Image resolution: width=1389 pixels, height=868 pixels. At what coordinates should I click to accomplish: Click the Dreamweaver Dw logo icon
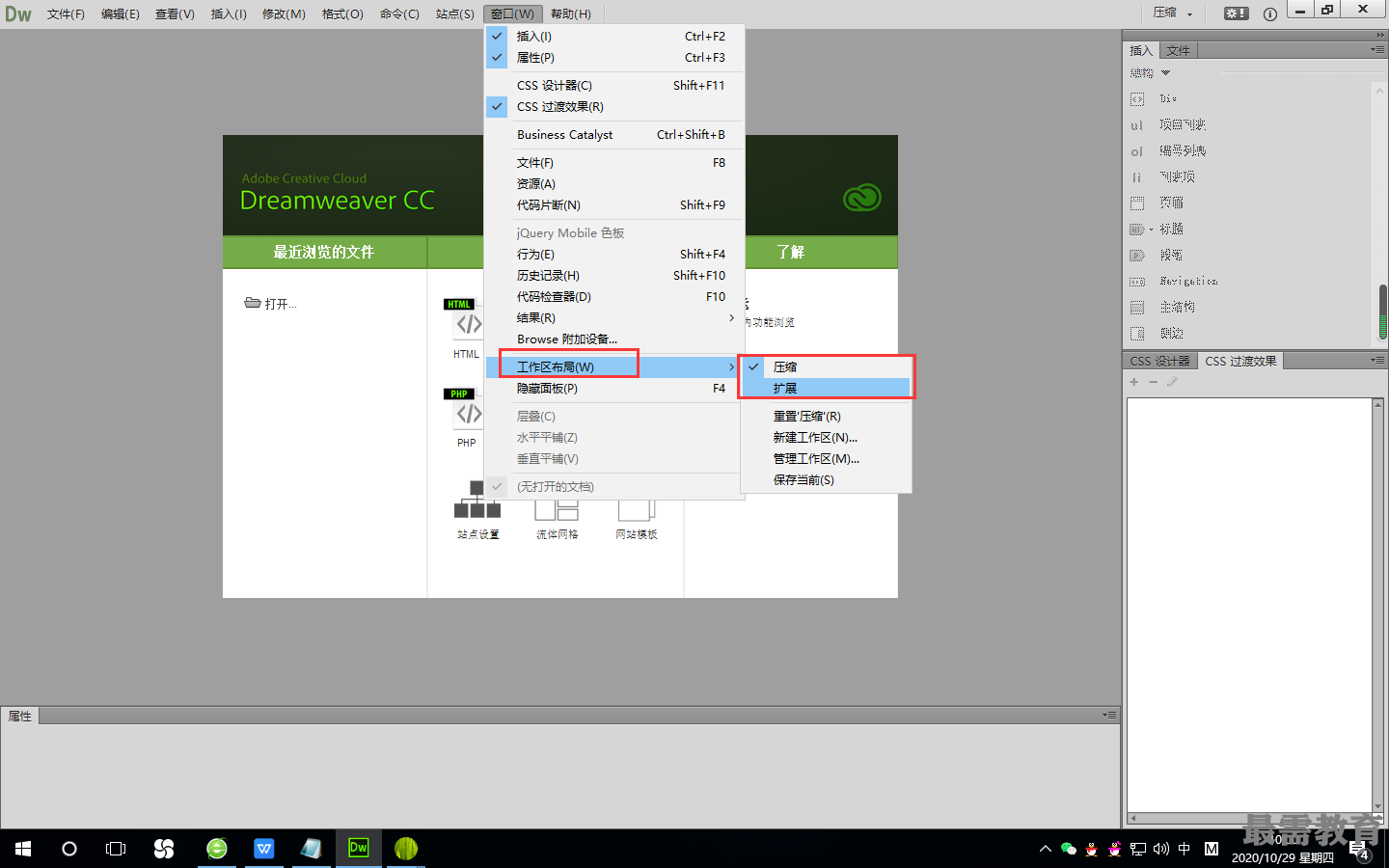(x=18, y=14)
